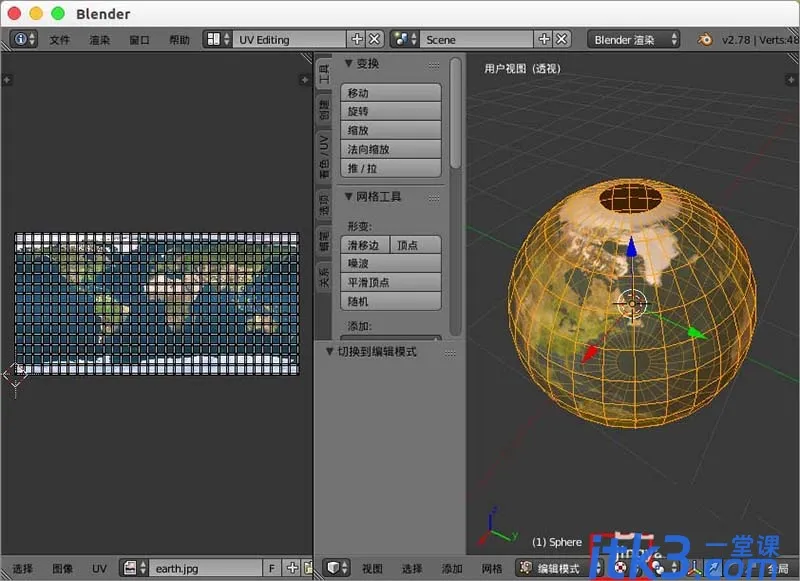Click the tool shelf vertical scrollbar
This screenshot has width=800, height=581.
pyautogui.click(x=456, y=112)
